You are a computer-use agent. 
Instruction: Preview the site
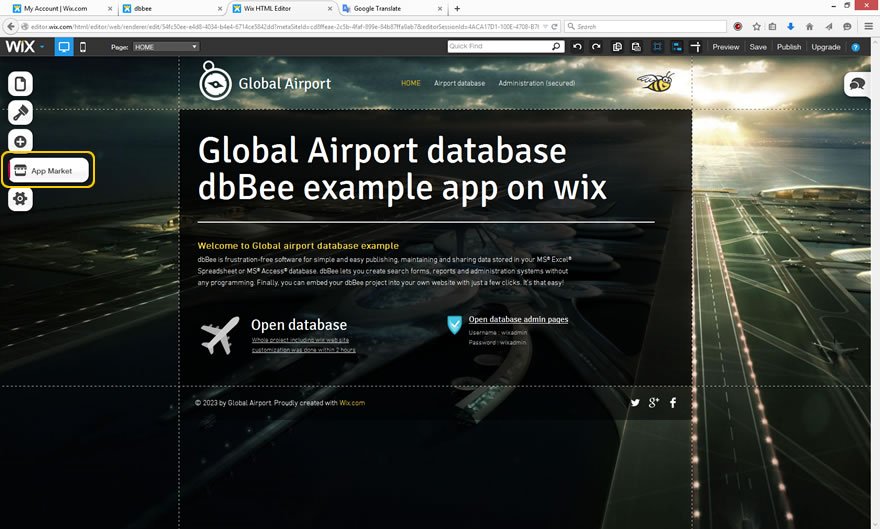click(x=726, y=47)
